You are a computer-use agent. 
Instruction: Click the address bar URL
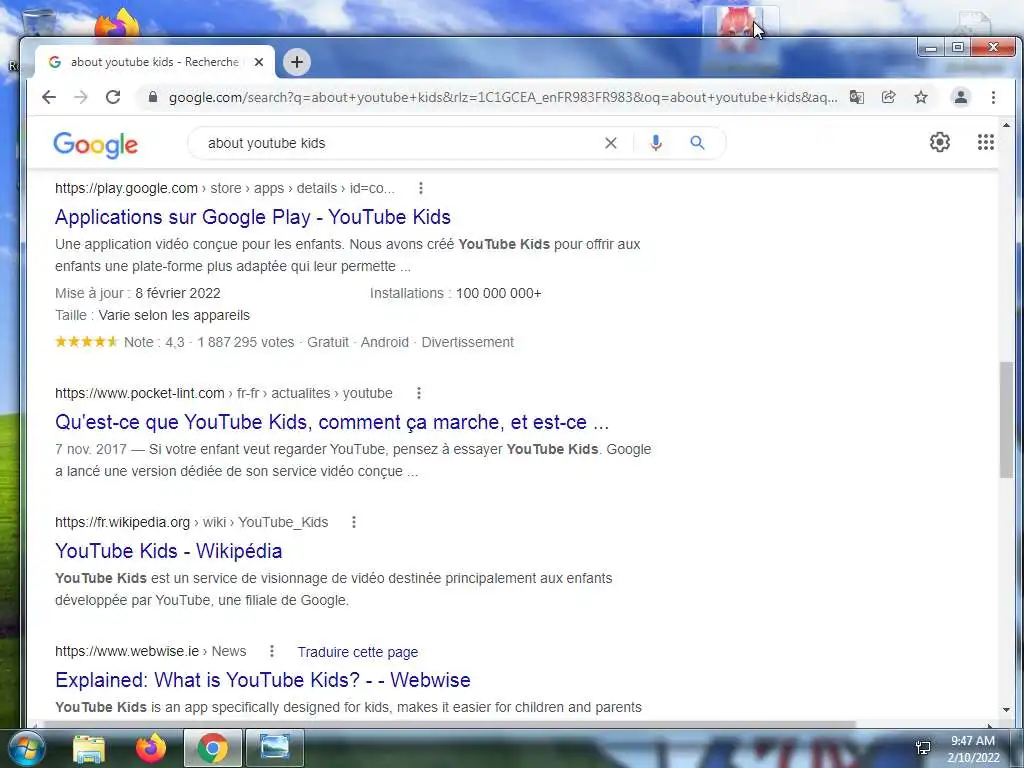(x=502, y=97)
